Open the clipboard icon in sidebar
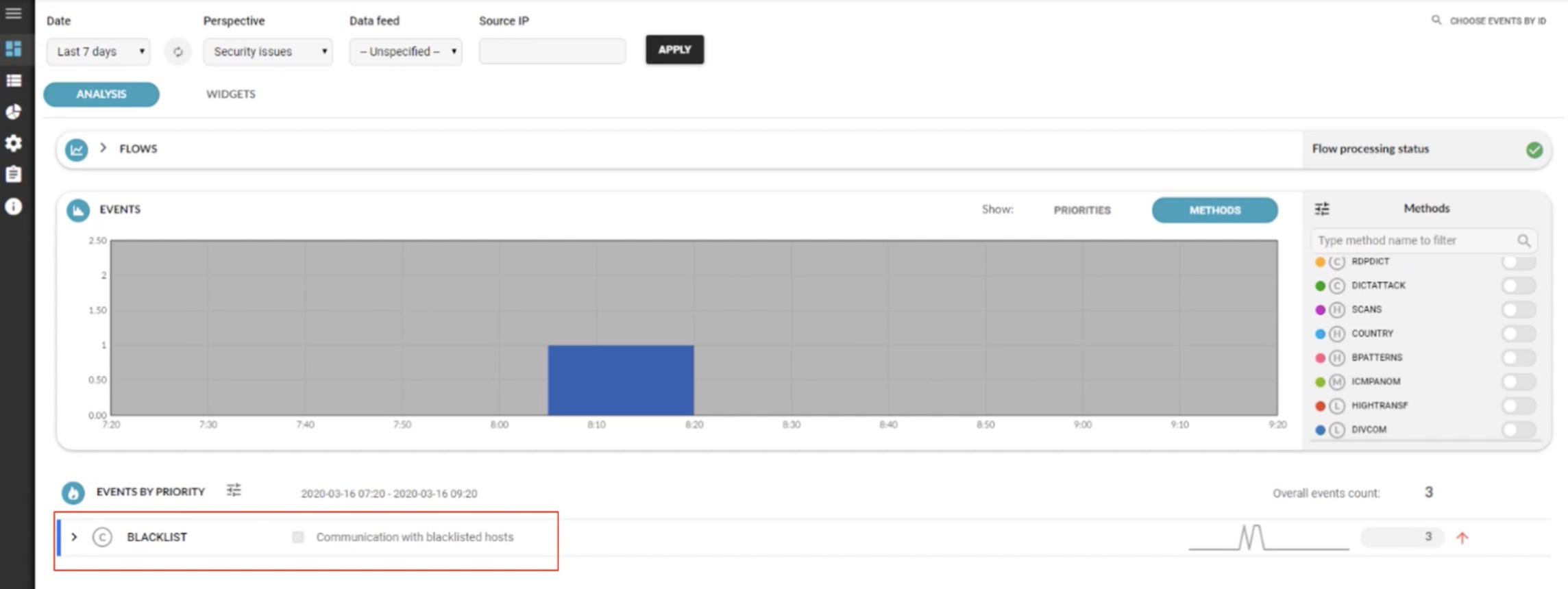Viewport: 1568px width, 589px height. click(x=14, y=175)
